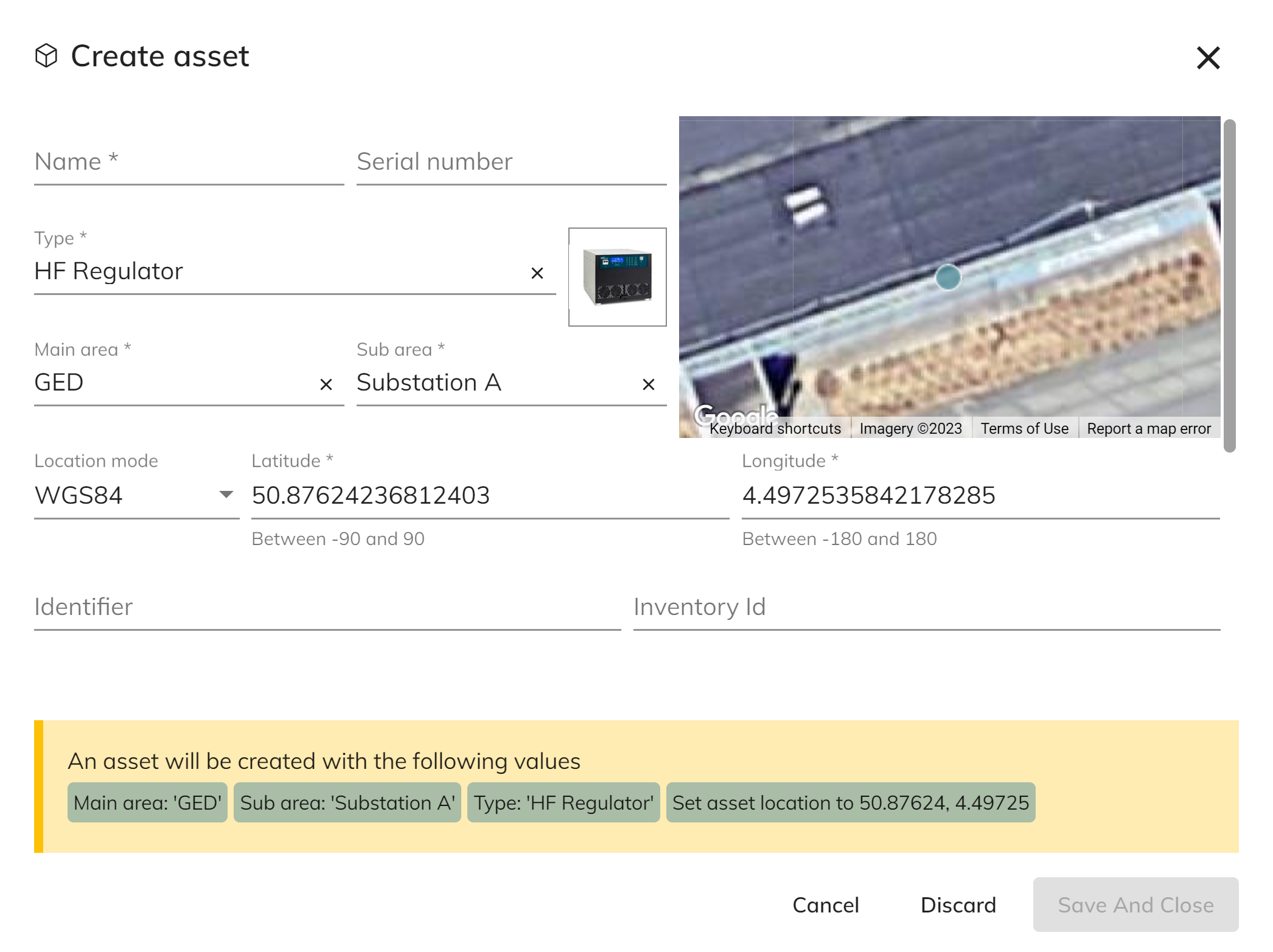Image resolution: width=1273 pixels, height=952 pixels.
Task: Click the cube icon beside Create asset
Action: pos(46,56)
